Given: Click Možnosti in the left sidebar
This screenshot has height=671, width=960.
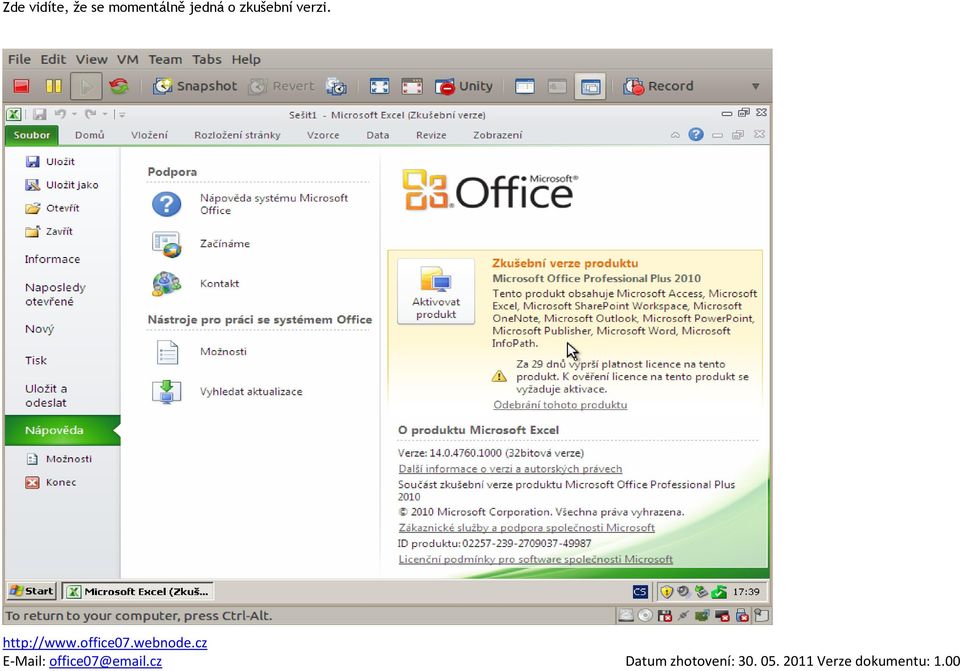Looking at the screenshot, I should pyautogui.click(x=59, y=459).
